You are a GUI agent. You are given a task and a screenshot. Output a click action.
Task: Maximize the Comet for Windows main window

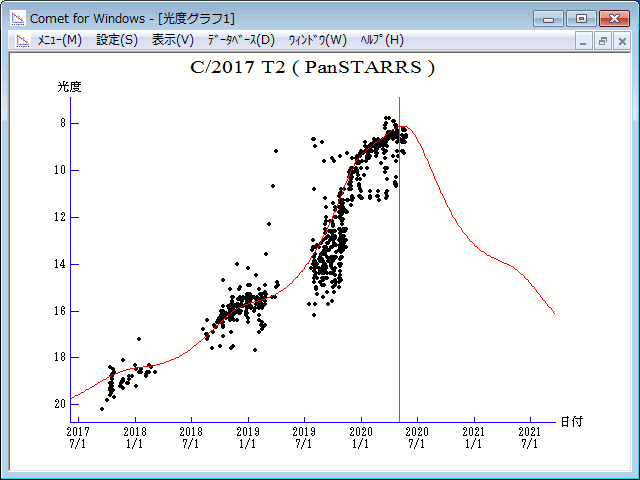click(x=580, y=17)
